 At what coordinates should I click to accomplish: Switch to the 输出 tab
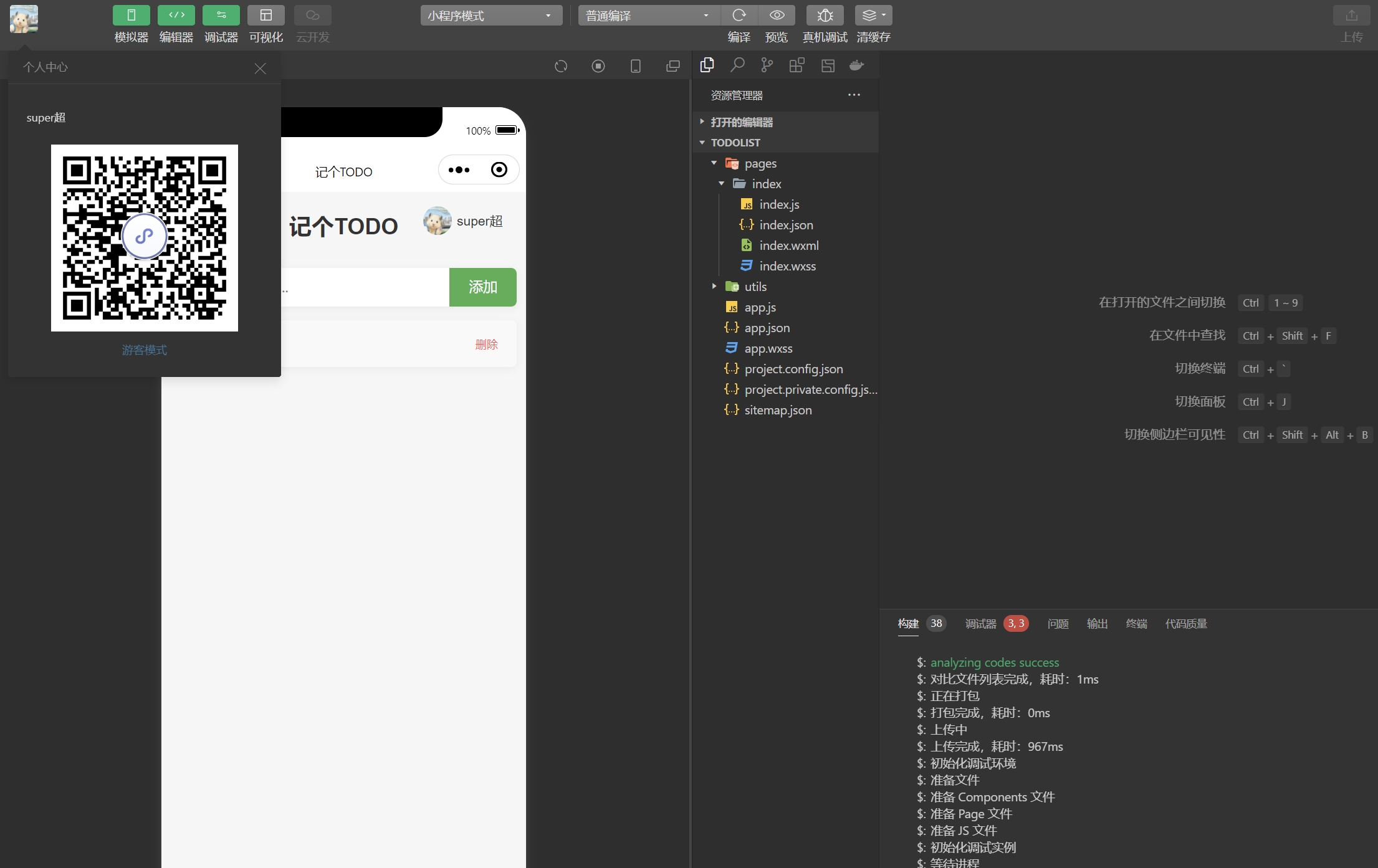(1097, 624)
